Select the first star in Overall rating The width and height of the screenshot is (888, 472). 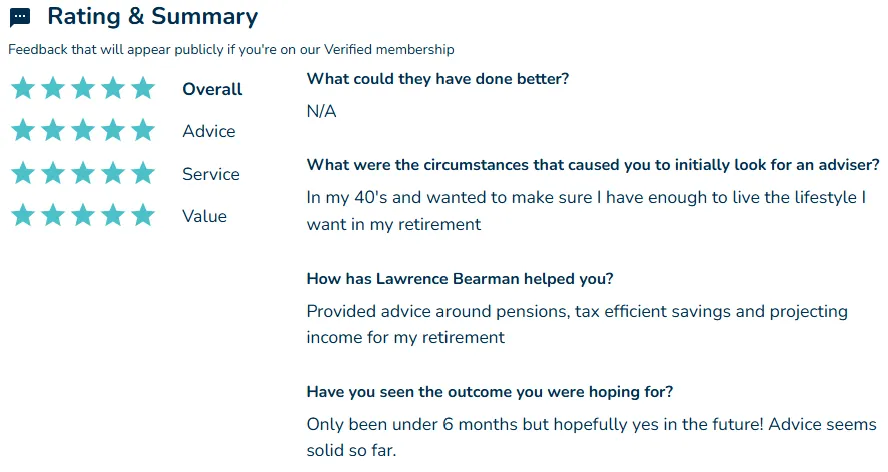[x=23, y=88]
